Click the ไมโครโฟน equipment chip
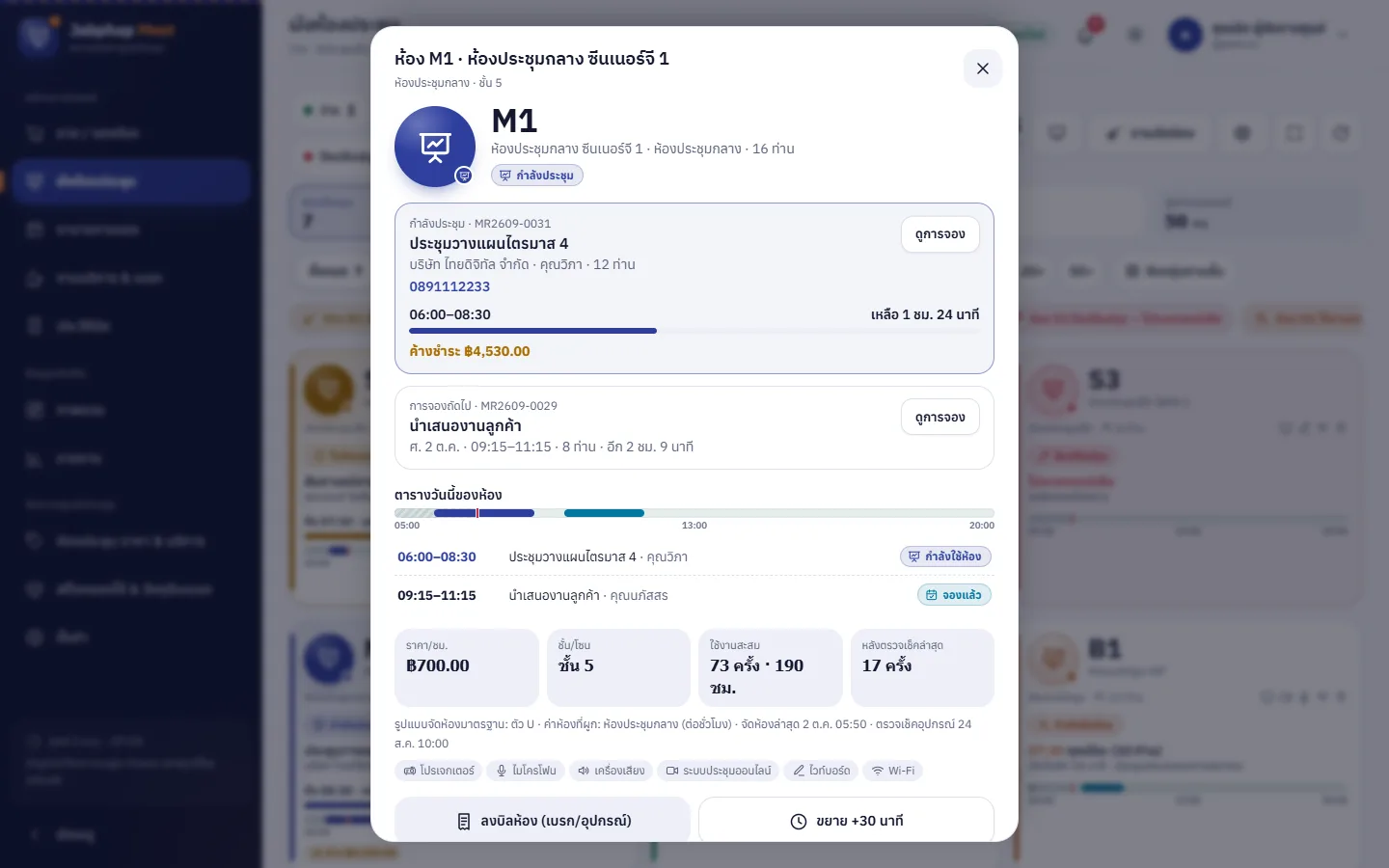This screenshot has height=868, width=1389. tap(526, 771)
